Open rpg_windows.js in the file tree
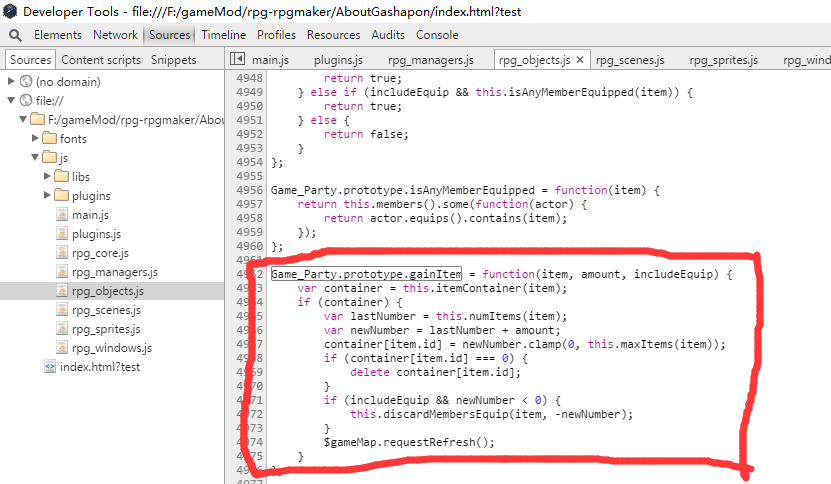 point(112,348)
